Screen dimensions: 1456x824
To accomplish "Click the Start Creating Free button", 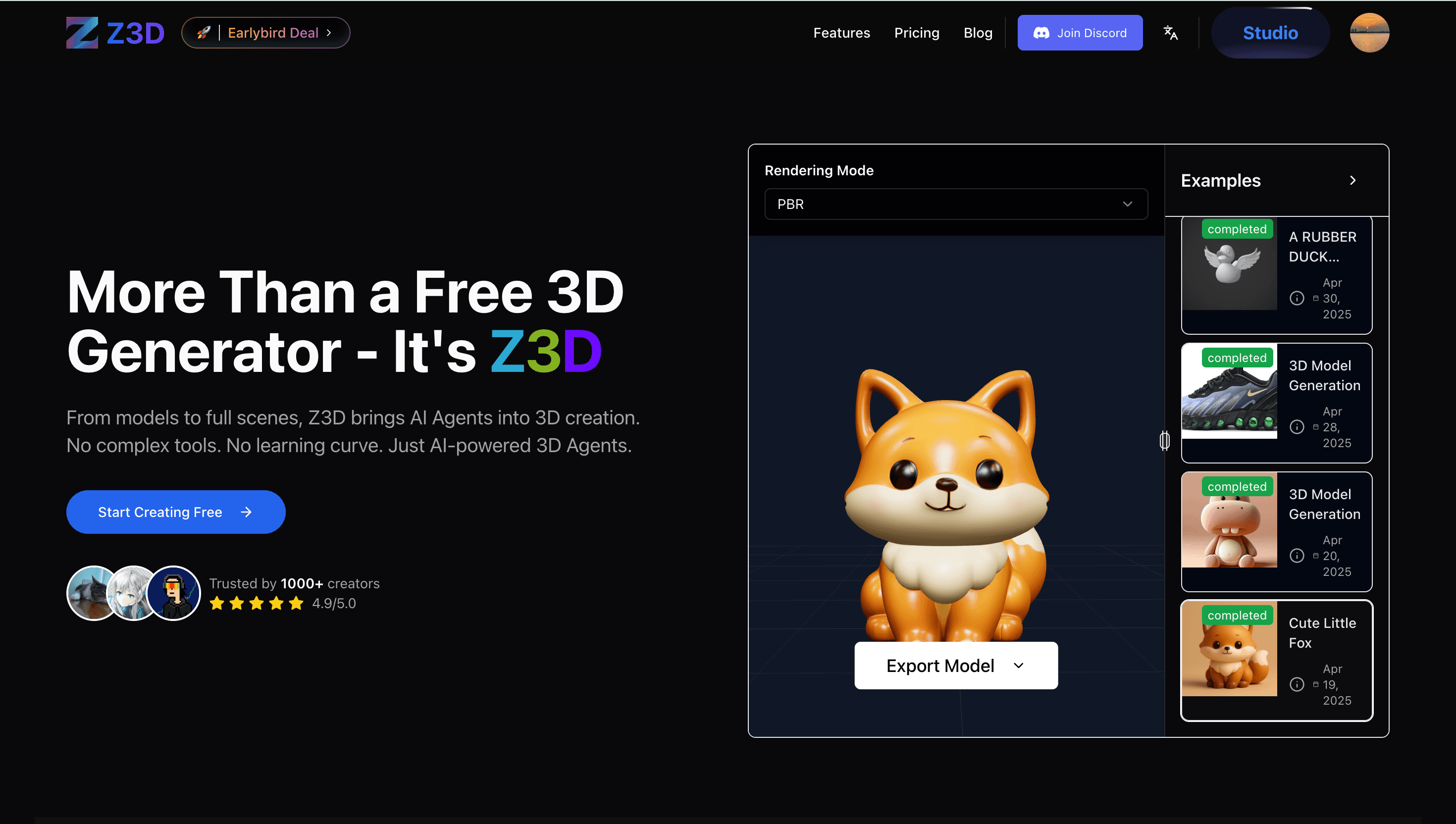I will pyautogui.click(x=176, y=512).
